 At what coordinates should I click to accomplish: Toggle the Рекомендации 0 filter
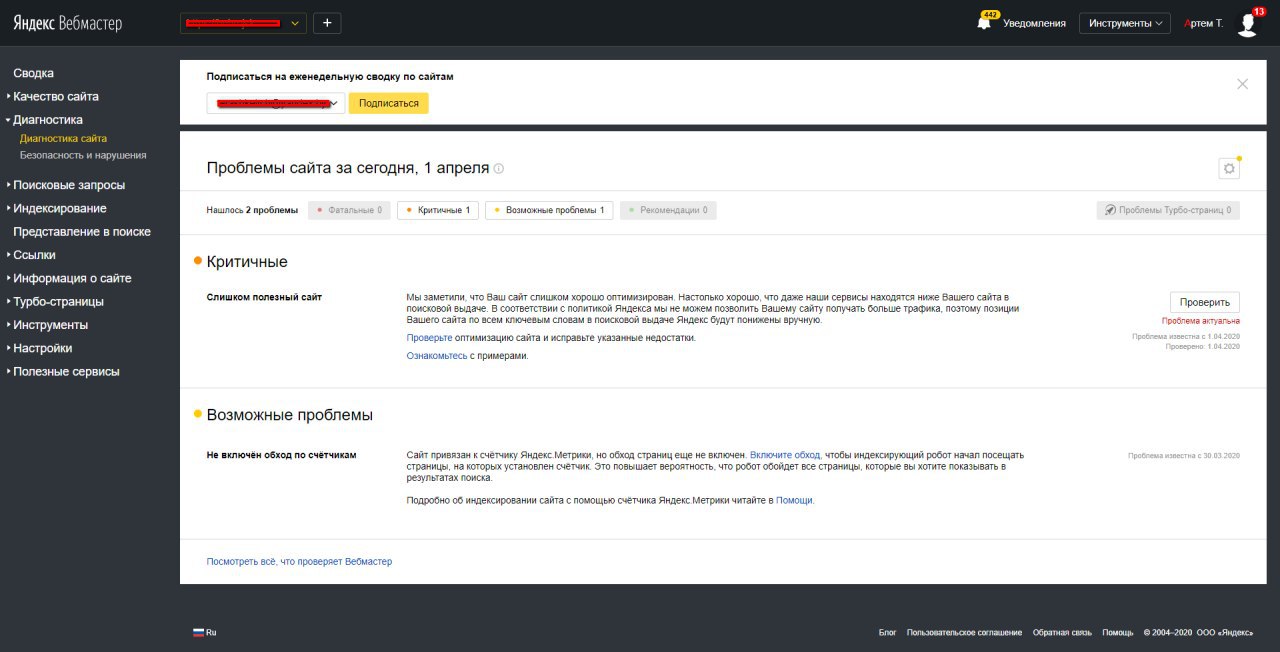click(668, 210)
